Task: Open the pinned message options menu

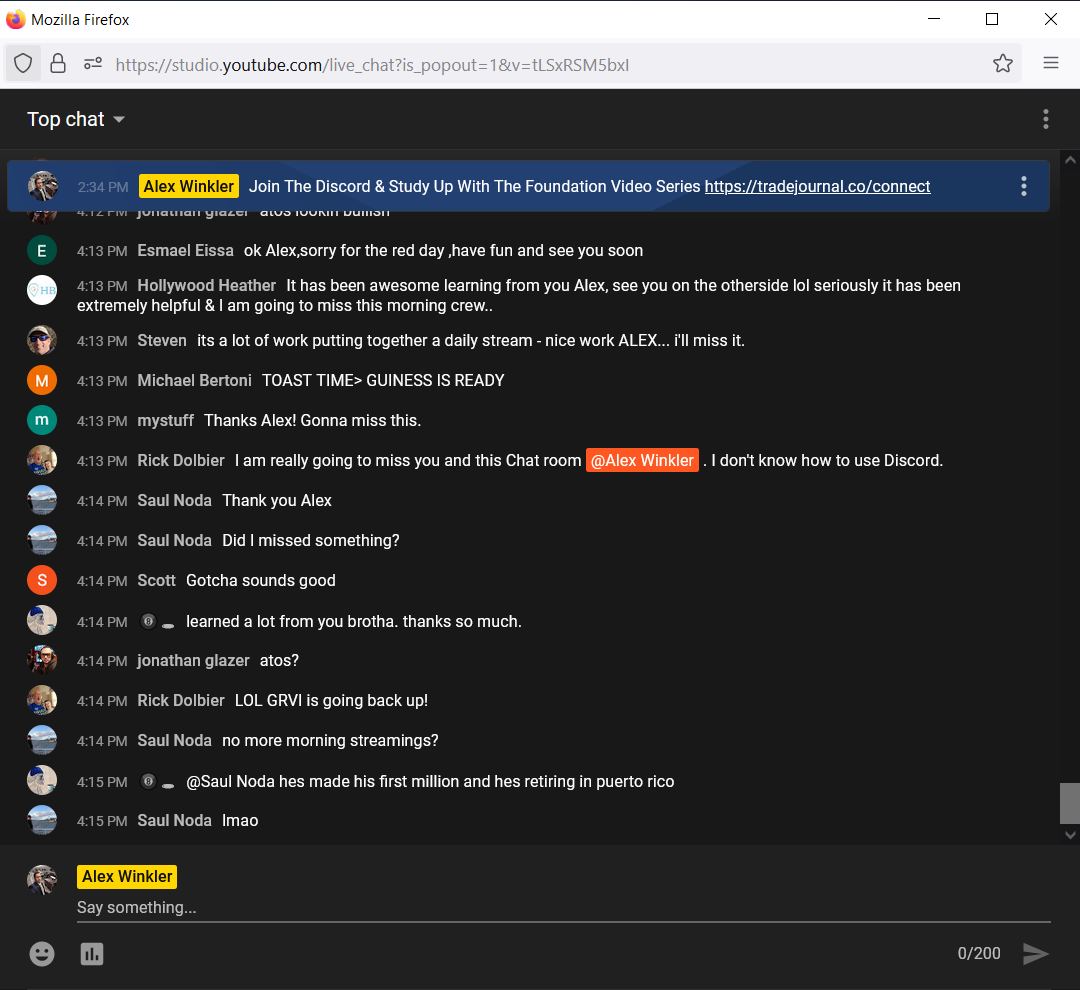Action: pos(1023,186)
